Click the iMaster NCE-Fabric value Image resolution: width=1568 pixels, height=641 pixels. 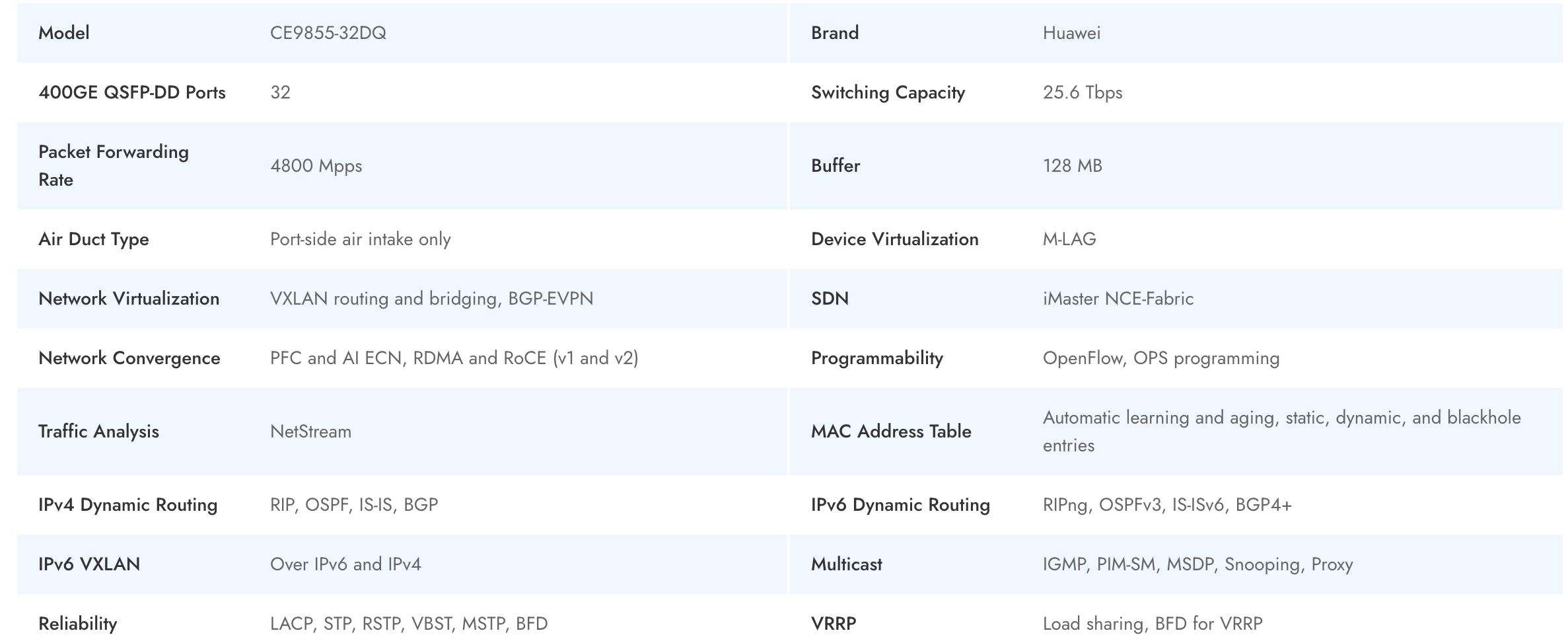pyautogui.click(x=1118, y=299)
